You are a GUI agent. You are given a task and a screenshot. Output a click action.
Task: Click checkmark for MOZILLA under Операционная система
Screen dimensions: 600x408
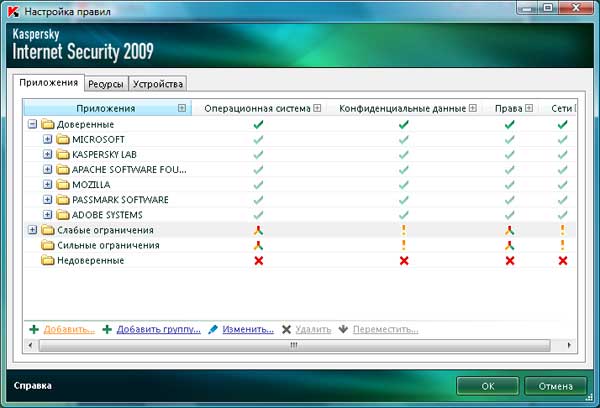tap(259, 184)
